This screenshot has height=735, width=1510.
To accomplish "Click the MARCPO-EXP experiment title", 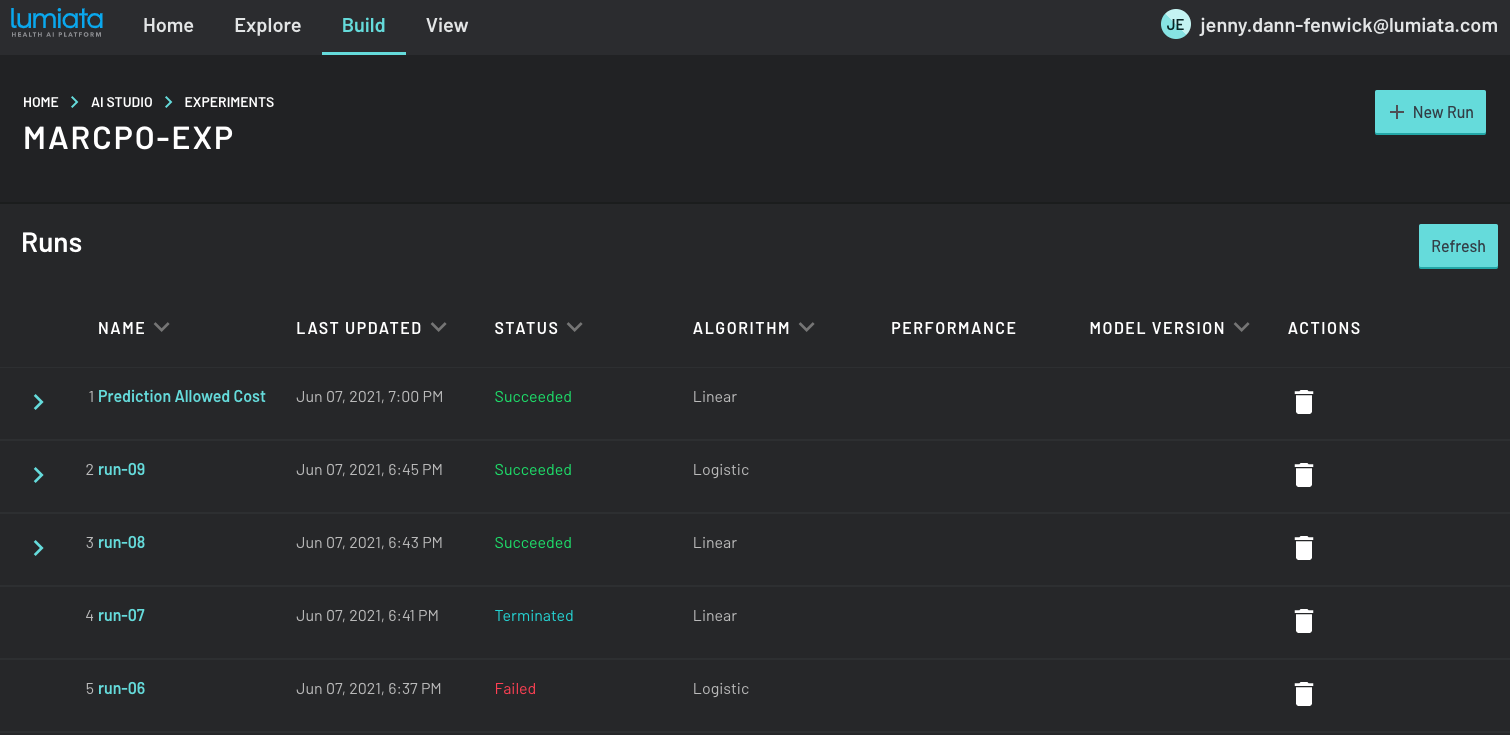I will point(129,137).
